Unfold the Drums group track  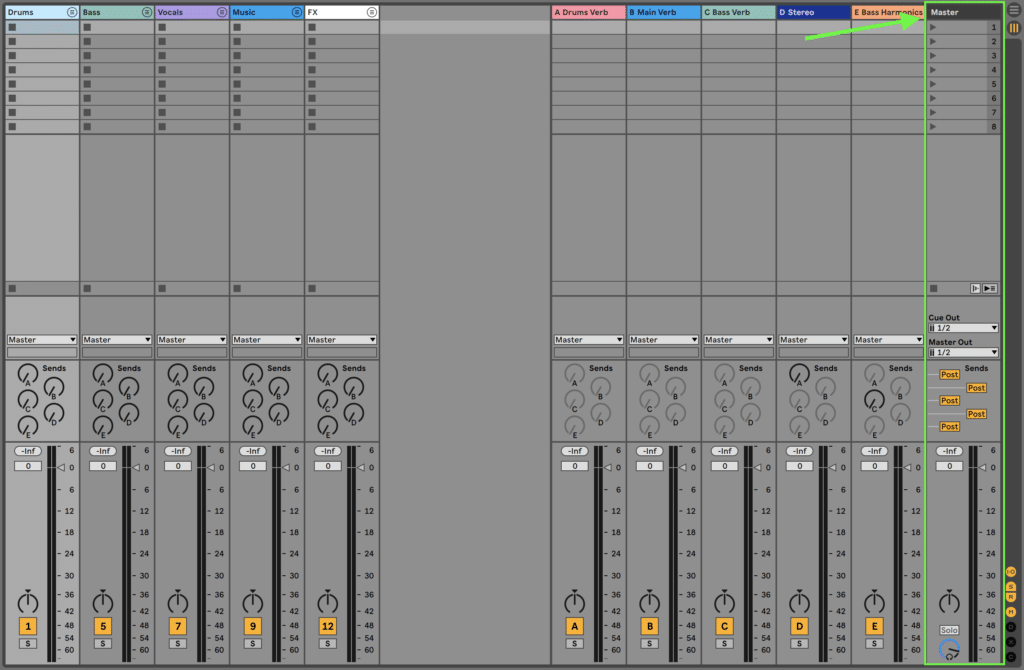click(72, 12)
